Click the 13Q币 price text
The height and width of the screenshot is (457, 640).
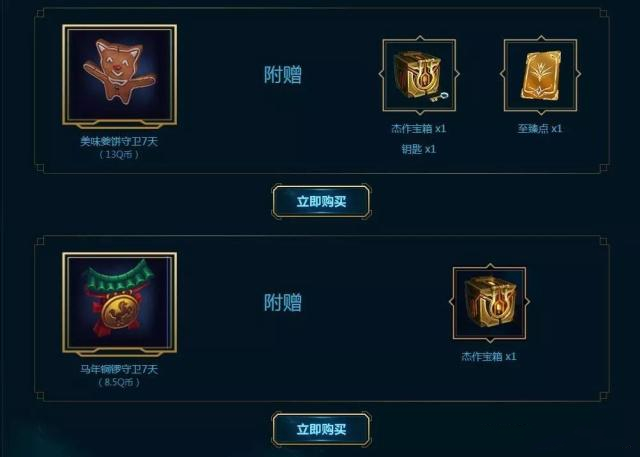point(119,155)
